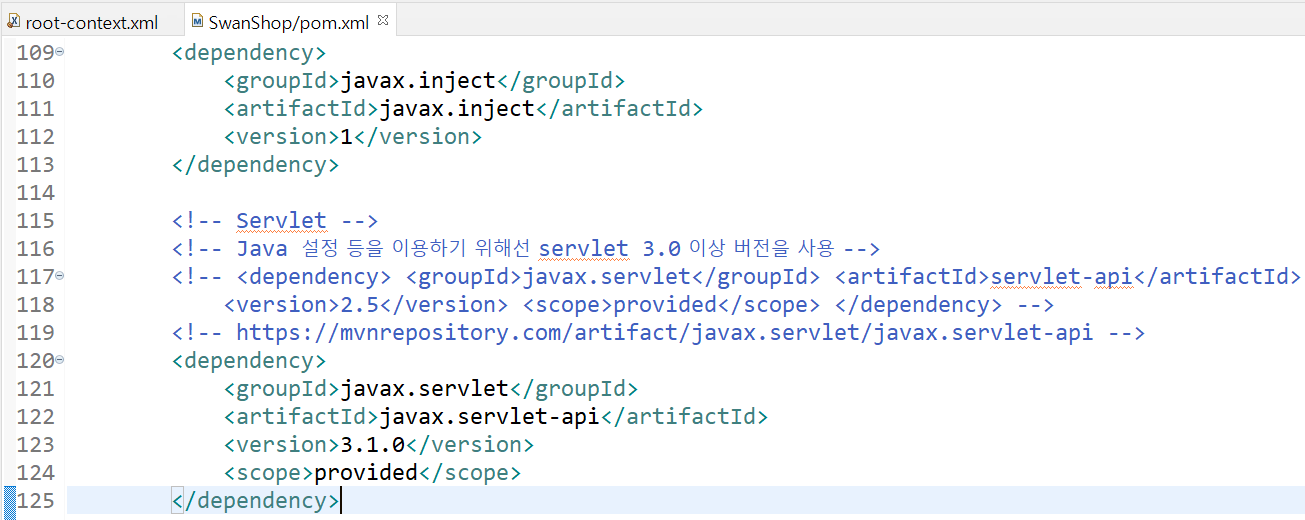Place cursor in javax.inject groupId text
Image resolution: width=1305 pixels, height=520 pixels.
419,80
